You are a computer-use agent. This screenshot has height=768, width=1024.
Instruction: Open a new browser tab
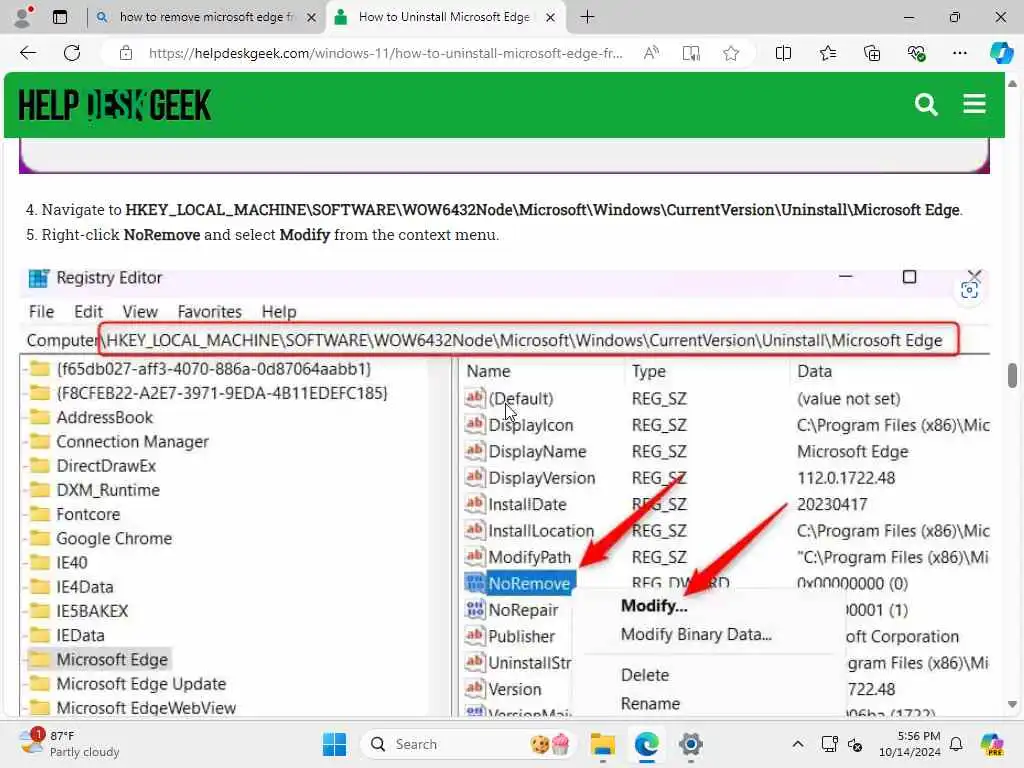tap(587, 17)
